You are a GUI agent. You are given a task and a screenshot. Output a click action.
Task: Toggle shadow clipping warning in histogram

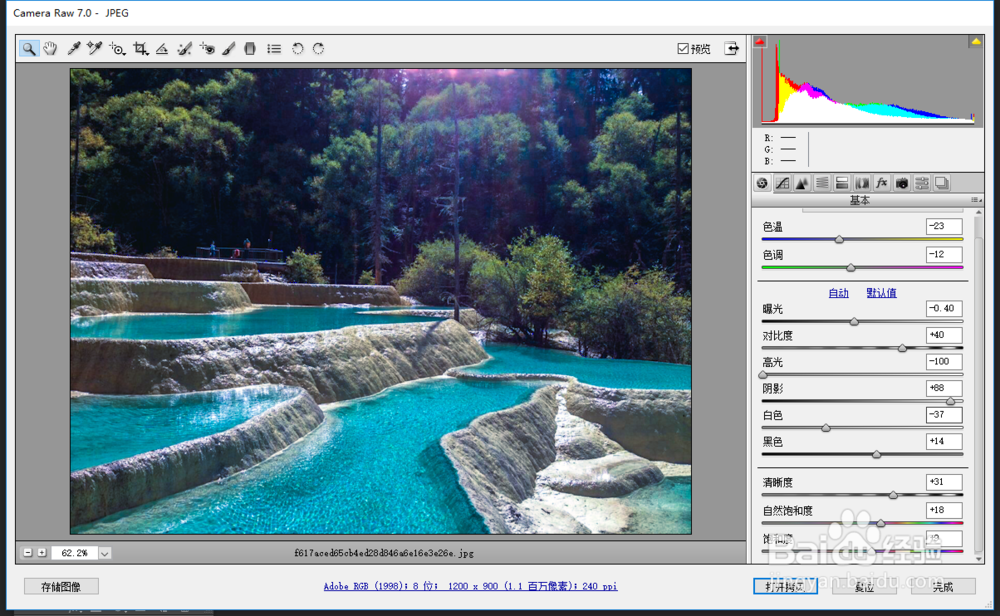pyautogui.click(x=760, y=42)
